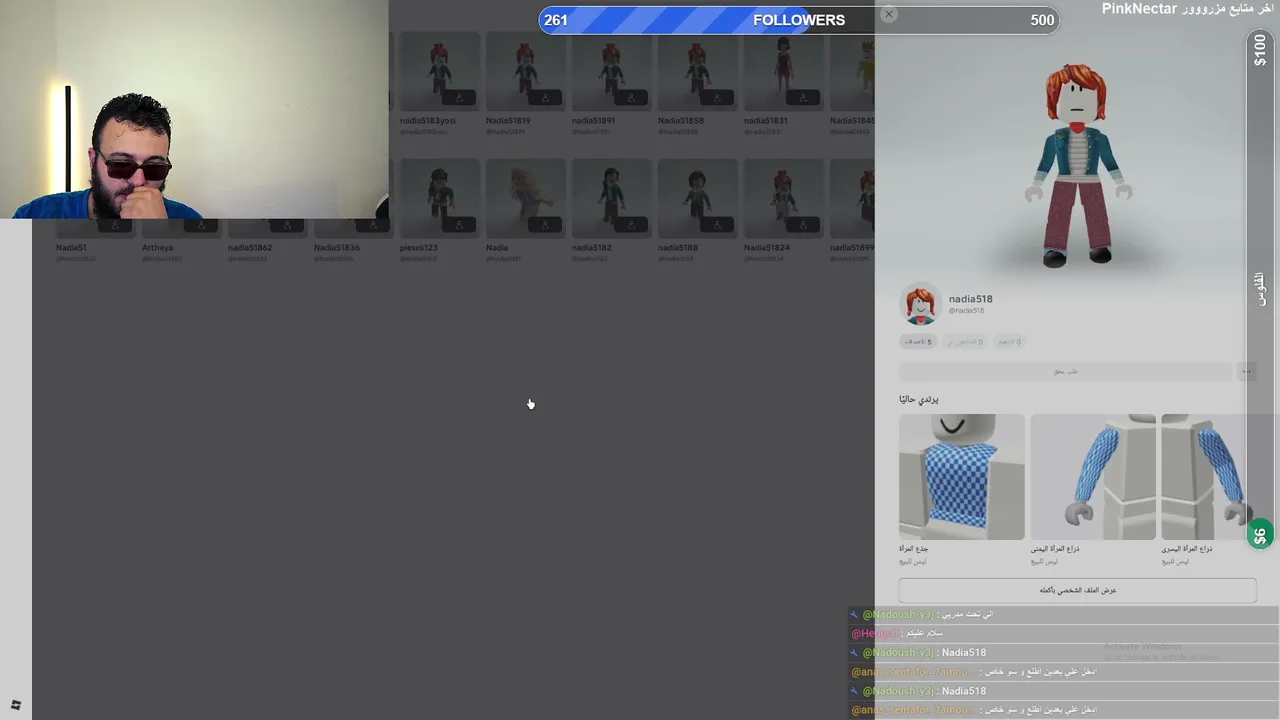Click the PinkNectar latest follower label
Screen dimensions: 1280x720
[x=1188, y=9]
